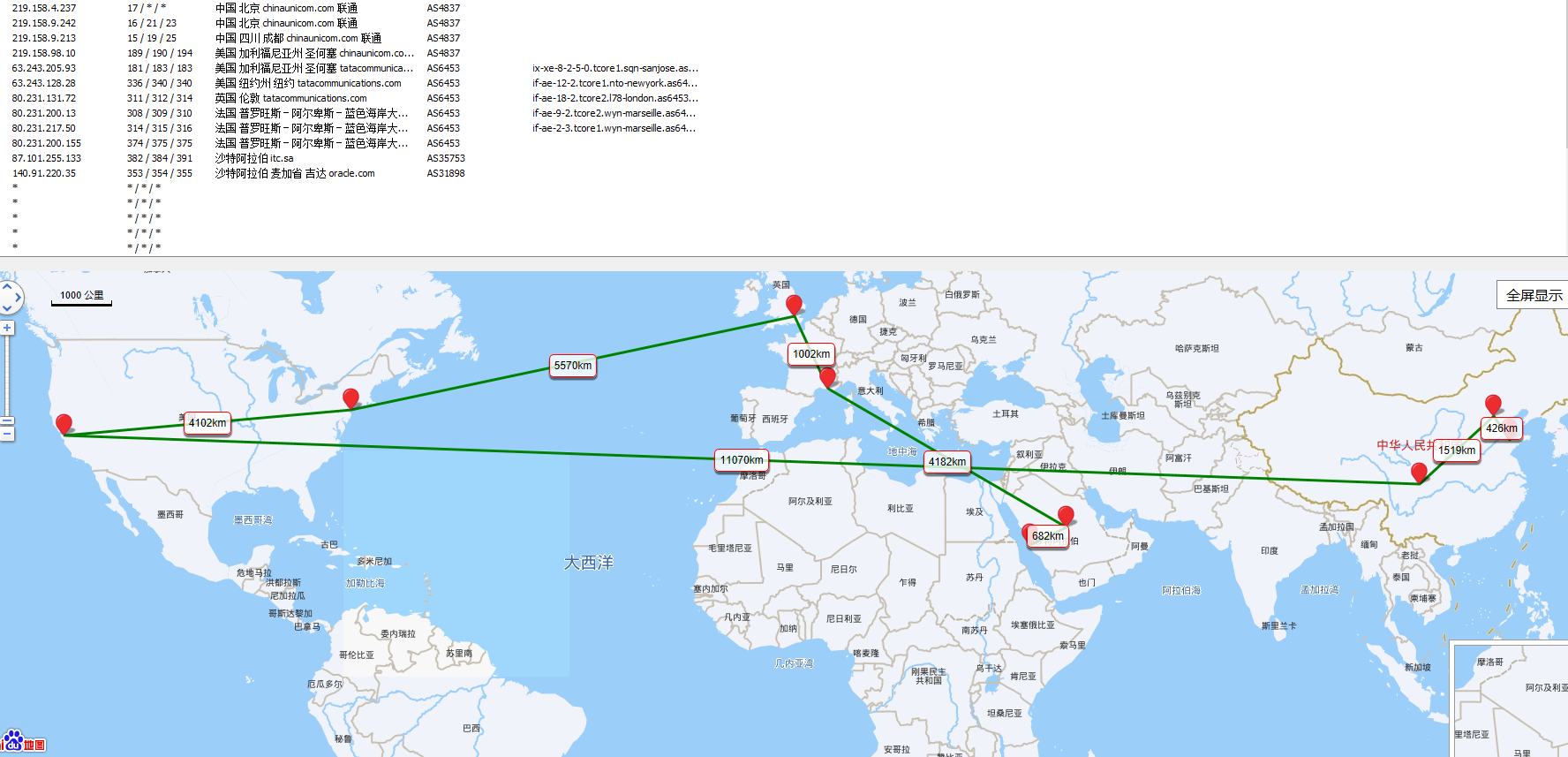Image resolution: width=1568 pixels, height=757 pixels.
Task: Click the if-ae-2-3 wyn-marseille hostname cell
Action: (x=614, y=128)
